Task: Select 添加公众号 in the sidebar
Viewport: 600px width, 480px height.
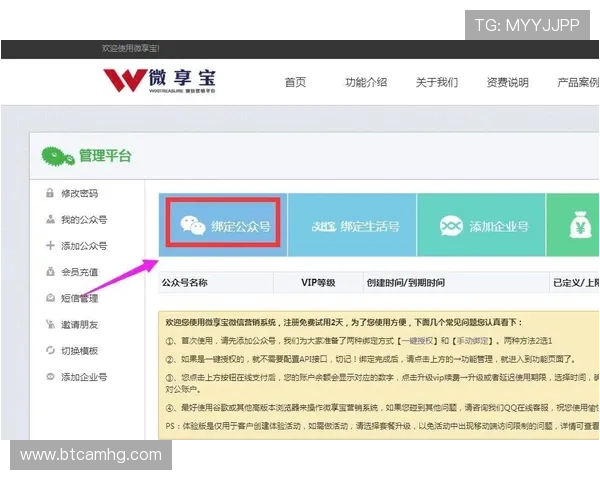Action: (x=84, y=246)
